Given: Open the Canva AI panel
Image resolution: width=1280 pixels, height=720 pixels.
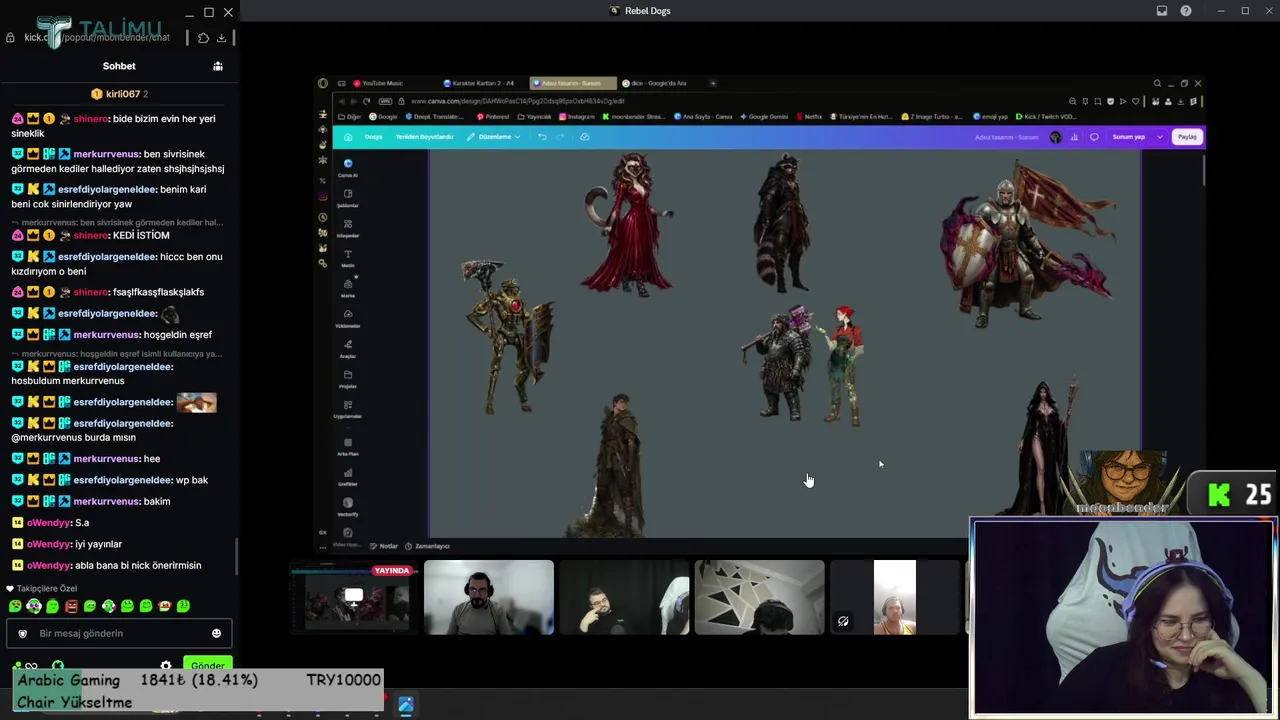Looking at the screenshot, I should tap(348, 167).
